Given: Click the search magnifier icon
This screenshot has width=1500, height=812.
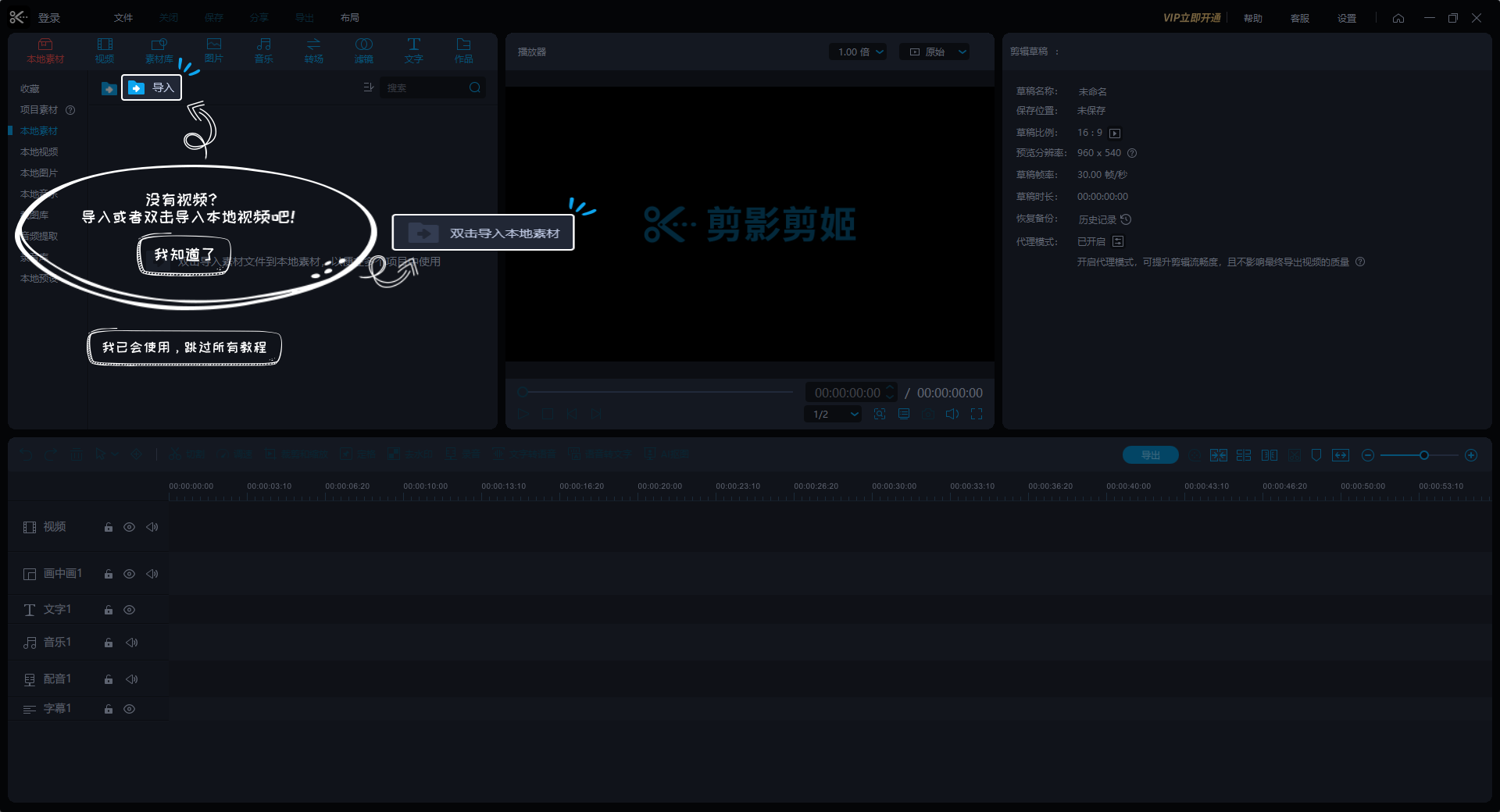Looking at the screenshot, I should coord(475,87).
